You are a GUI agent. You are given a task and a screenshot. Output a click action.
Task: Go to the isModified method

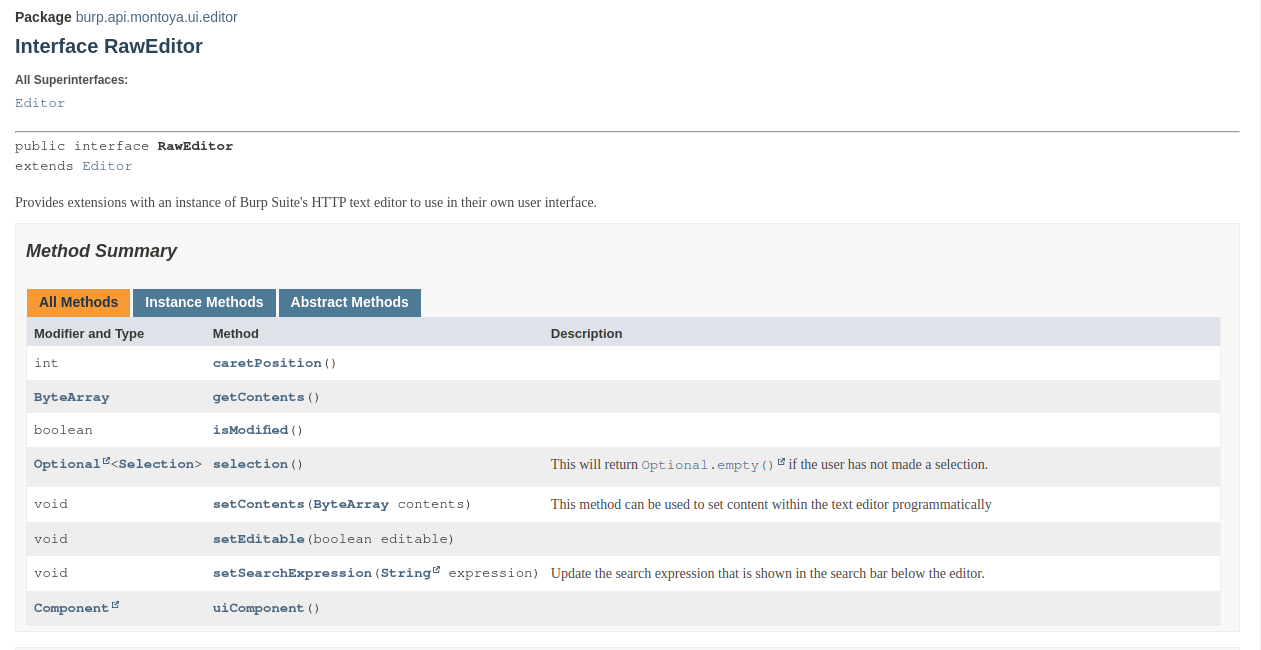click(250, 430)
